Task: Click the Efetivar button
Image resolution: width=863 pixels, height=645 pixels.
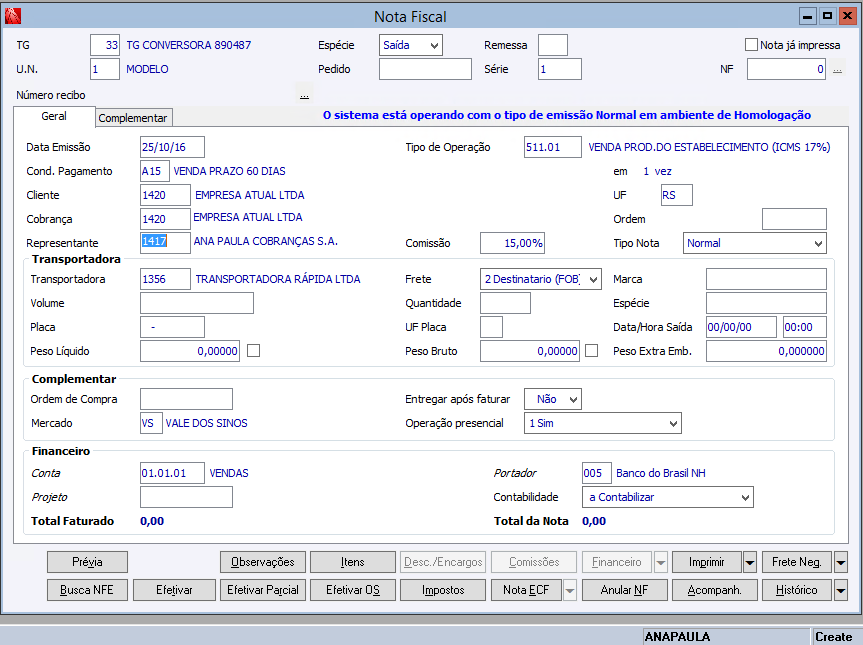Action: (174, 590)
